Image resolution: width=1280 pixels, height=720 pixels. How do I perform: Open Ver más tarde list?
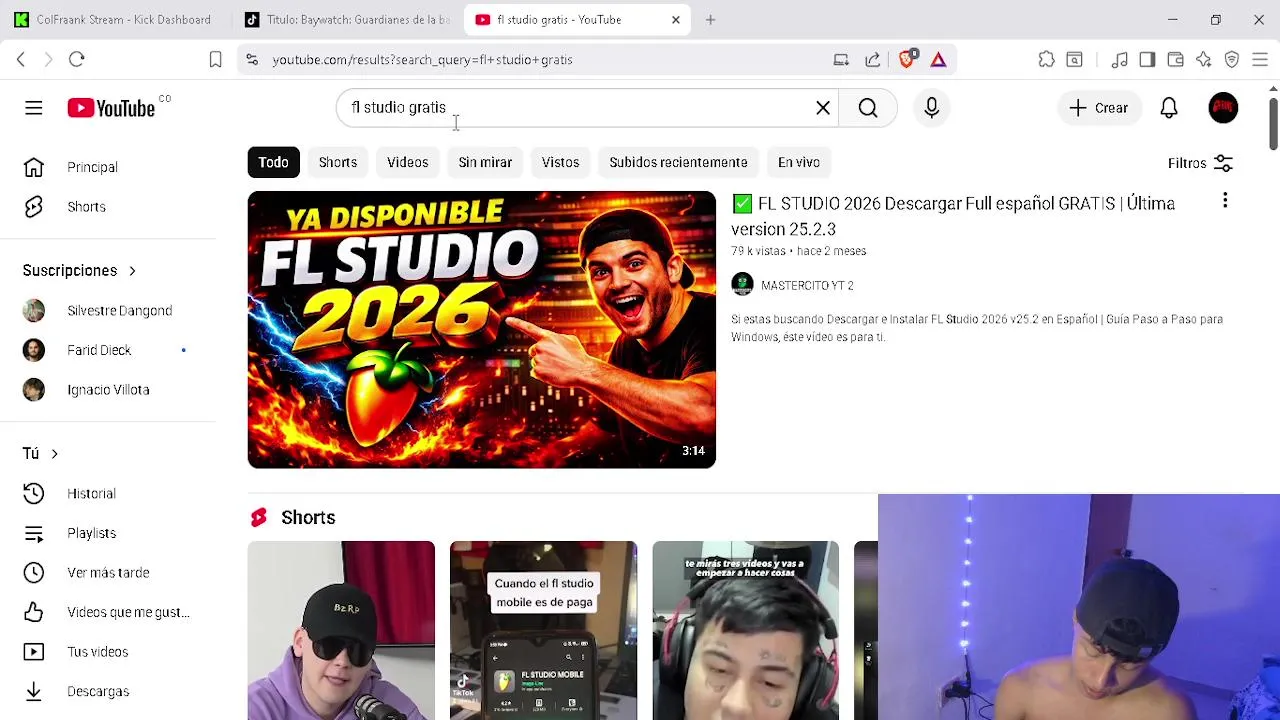(108, 573)
